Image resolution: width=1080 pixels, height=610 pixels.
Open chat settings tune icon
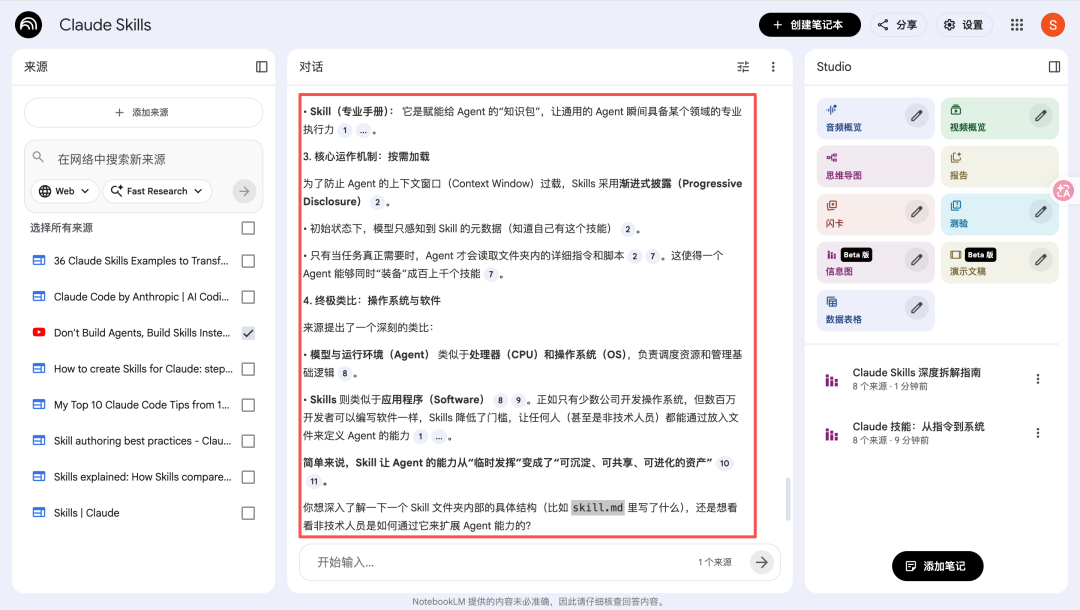click(x=743, y=67)
